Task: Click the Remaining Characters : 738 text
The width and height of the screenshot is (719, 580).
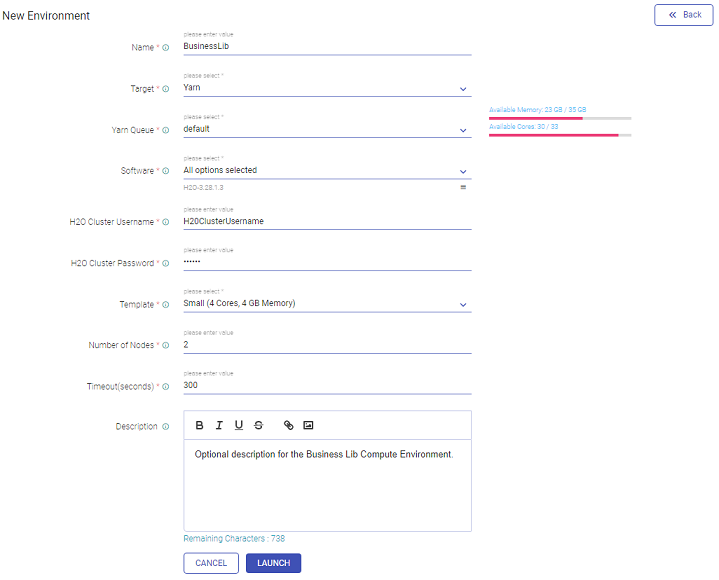Action: 234,539
